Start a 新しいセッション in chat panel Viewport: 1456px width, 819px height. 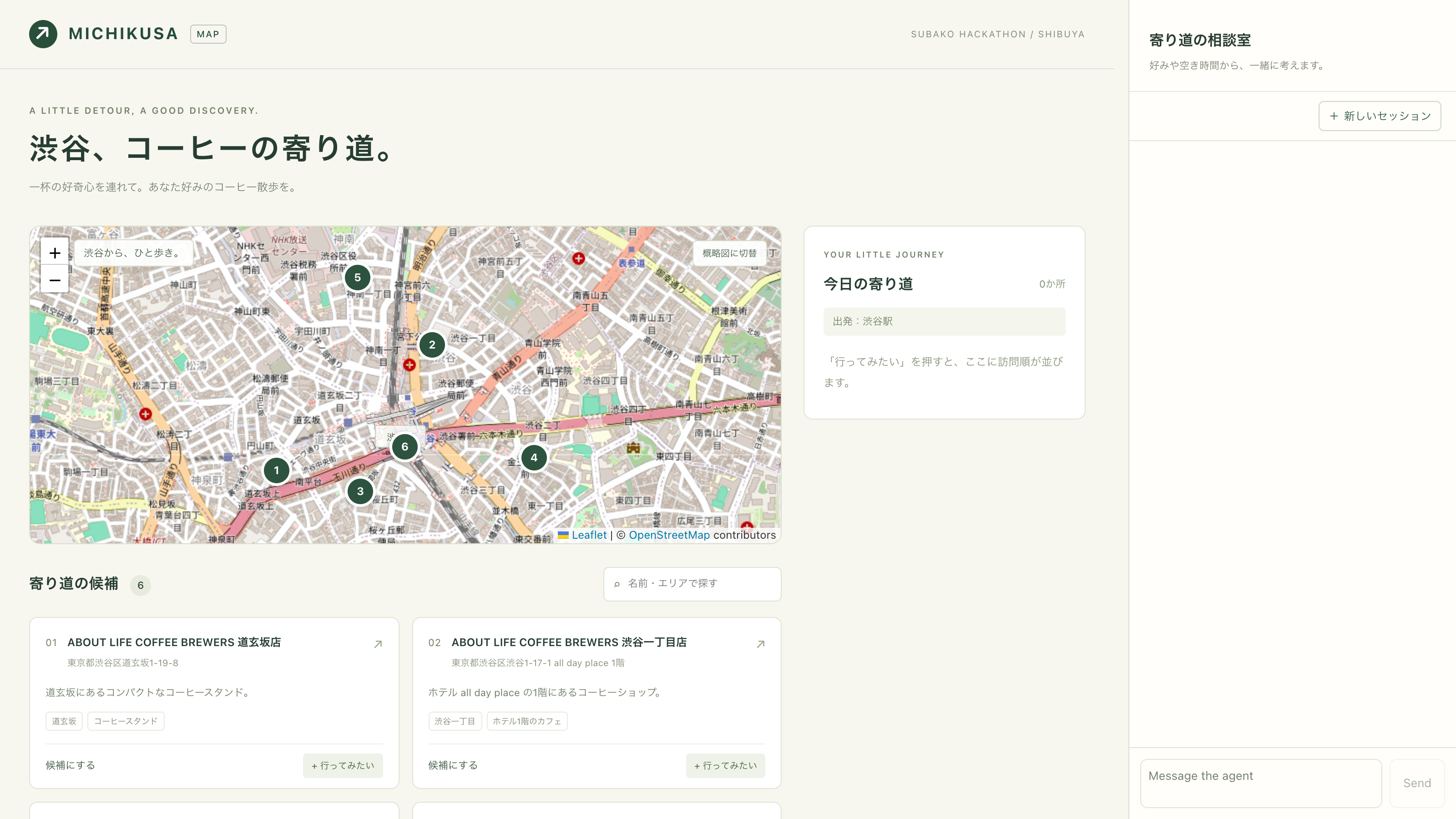1380,116
